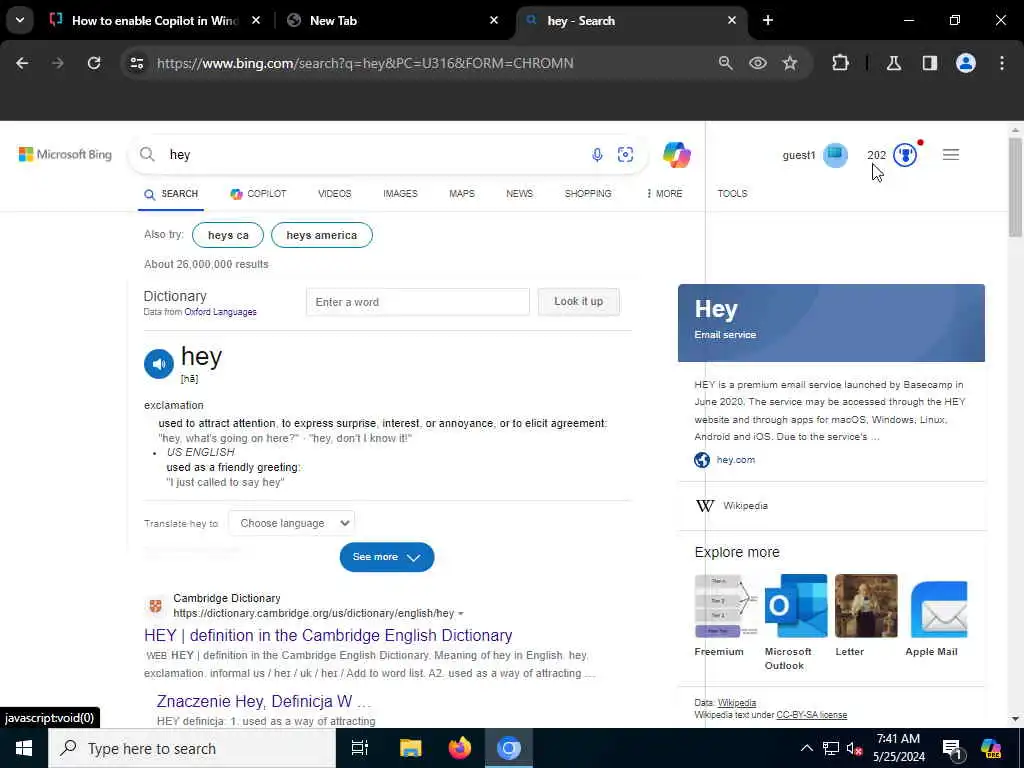Open site information icon in address bar

point(136,63)
